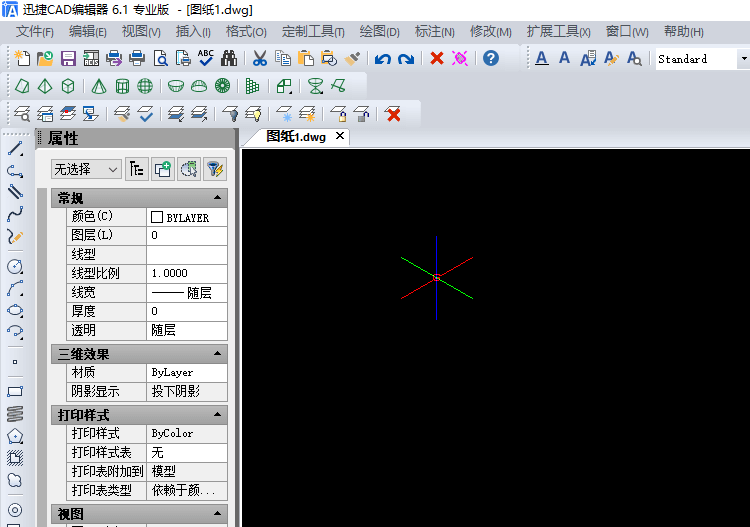The image size is (750, 527).
Task: Activate the match properties brush
Action: click(x=352, y=58)
